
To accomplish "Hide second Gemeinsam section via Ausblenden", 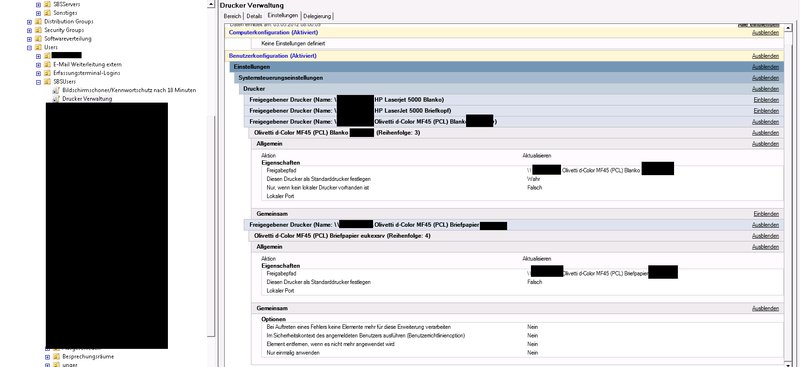I will coord(765,309).
